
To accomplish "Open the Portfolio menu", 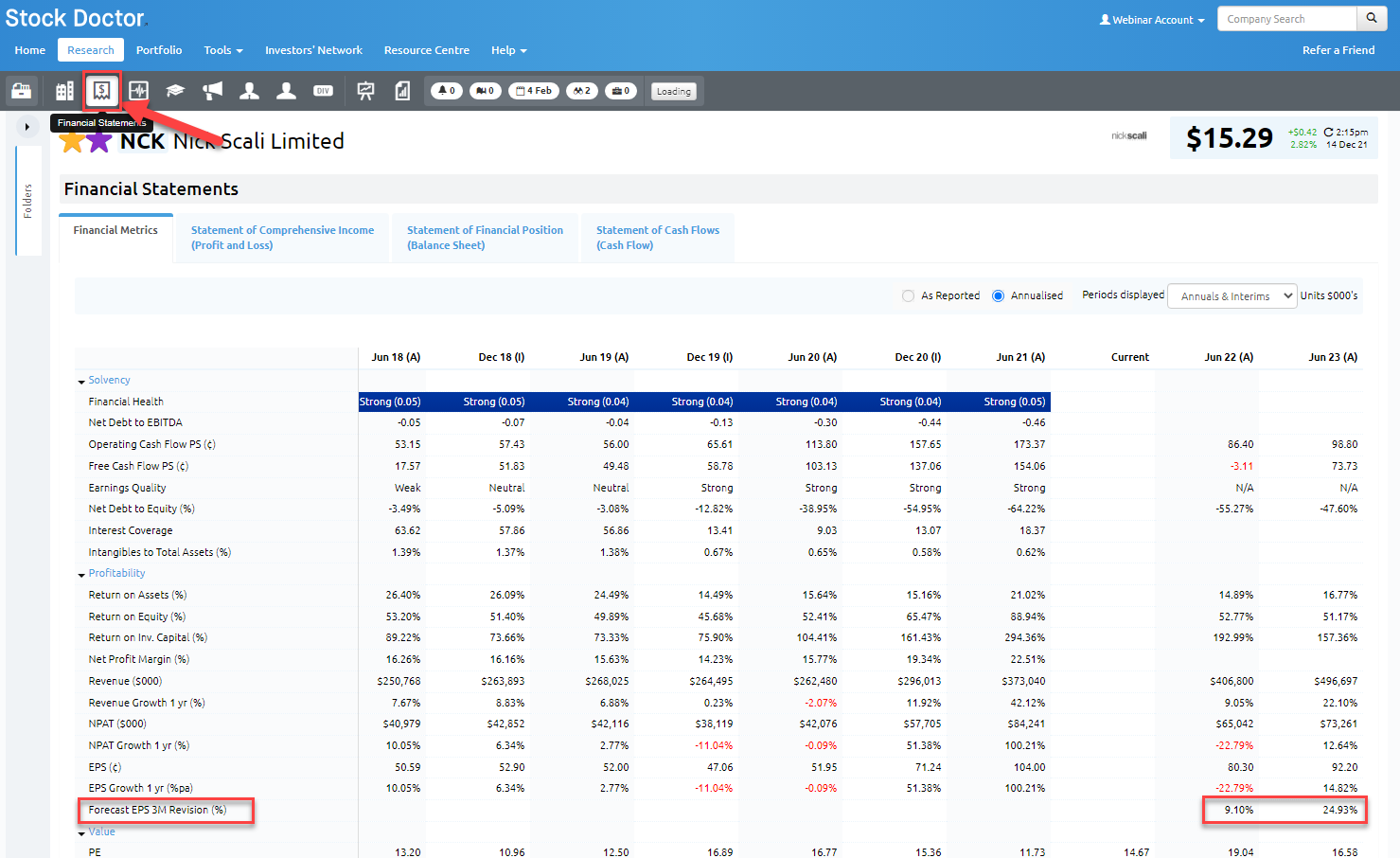I will (159, 50).
